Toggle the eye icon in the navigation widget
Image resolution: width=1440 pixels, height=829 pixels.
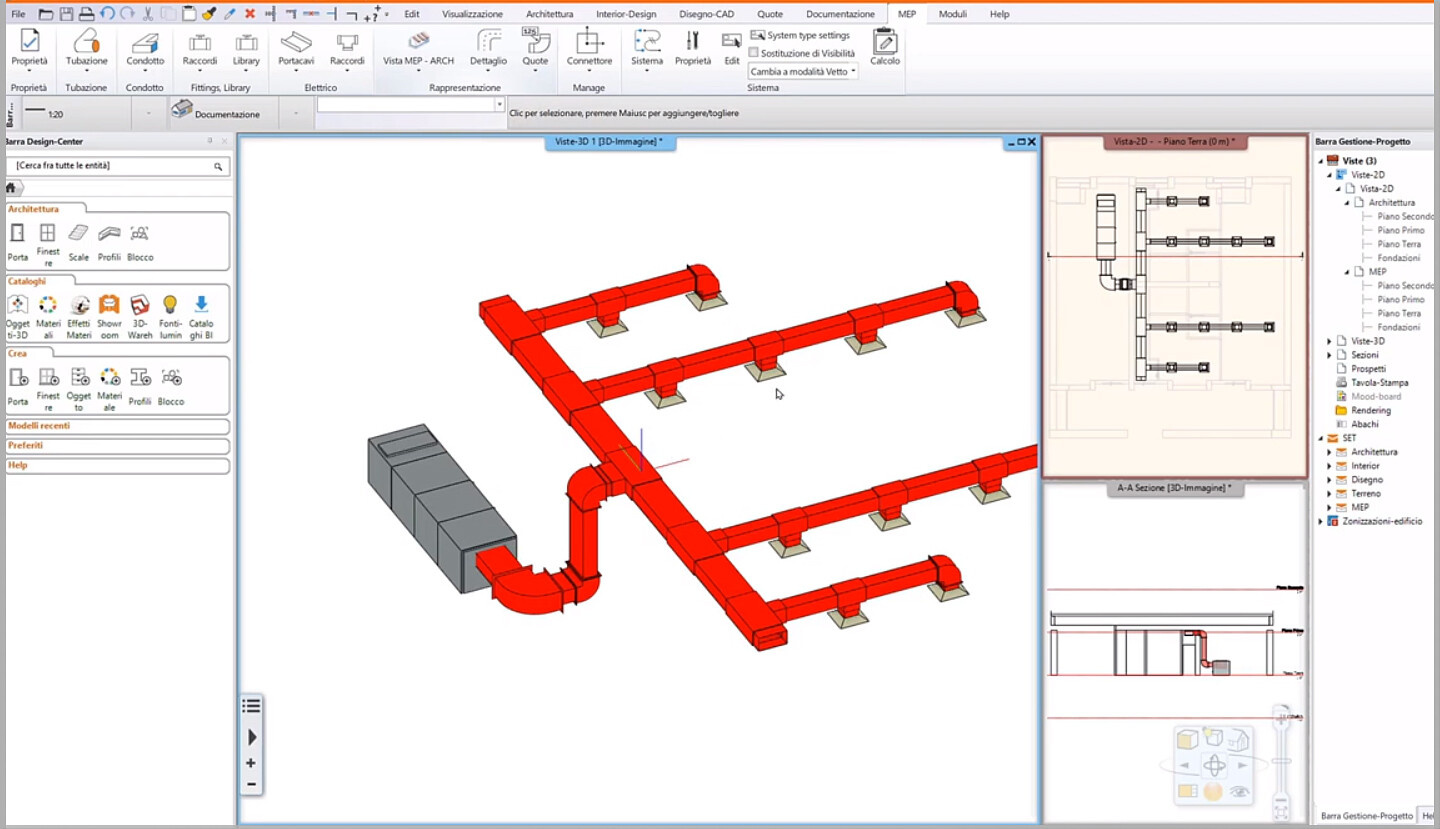pos(1241,791)
